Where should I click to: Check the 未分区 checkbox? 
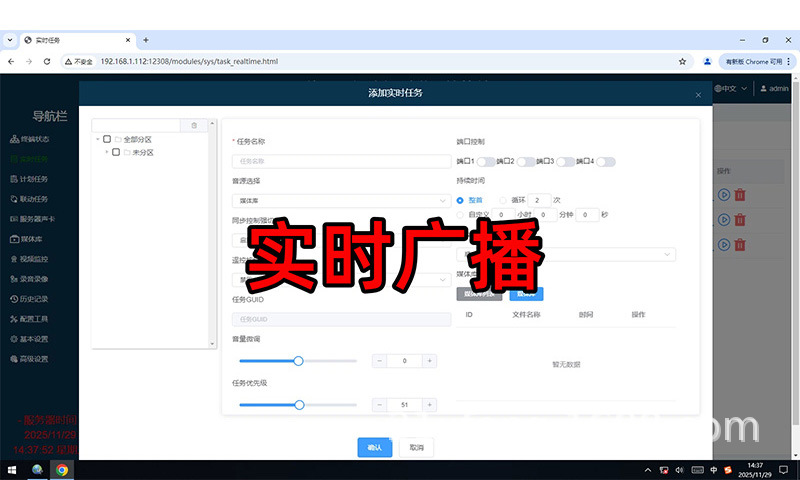pos(116,152)
